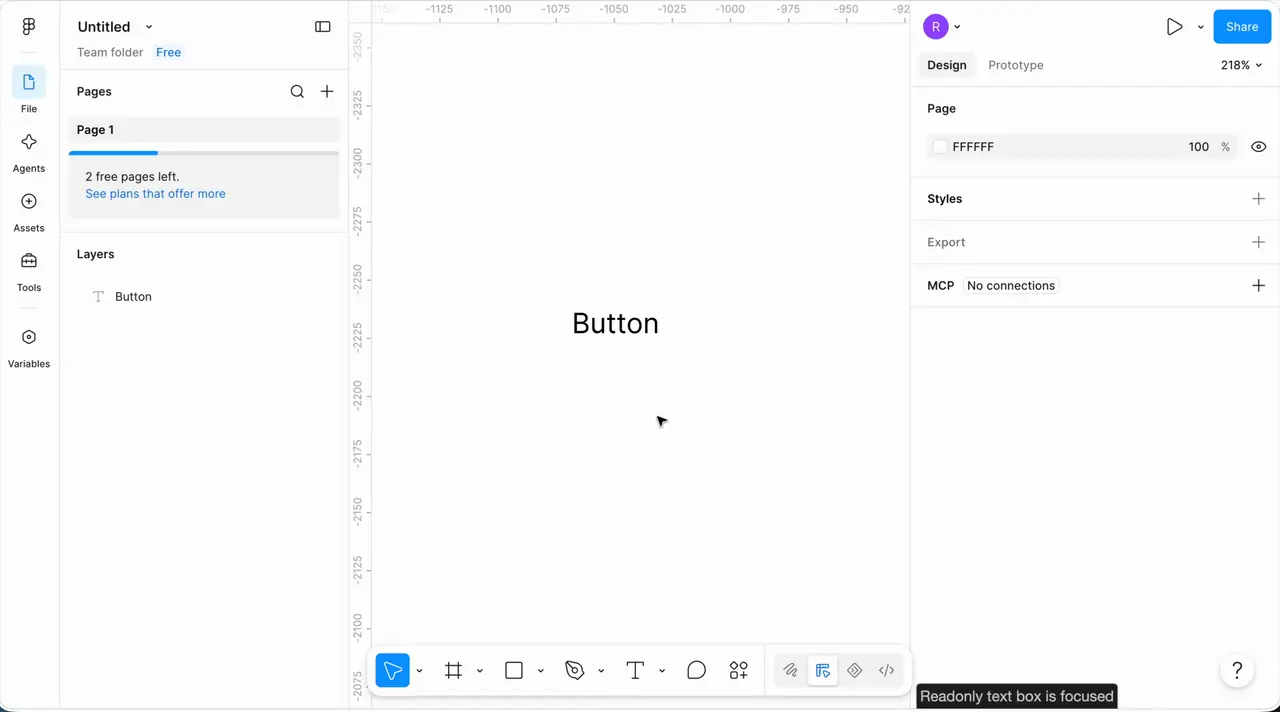Click the Layers panel heading
Viewport: 1280px width, 712px height.
point(95,254)
